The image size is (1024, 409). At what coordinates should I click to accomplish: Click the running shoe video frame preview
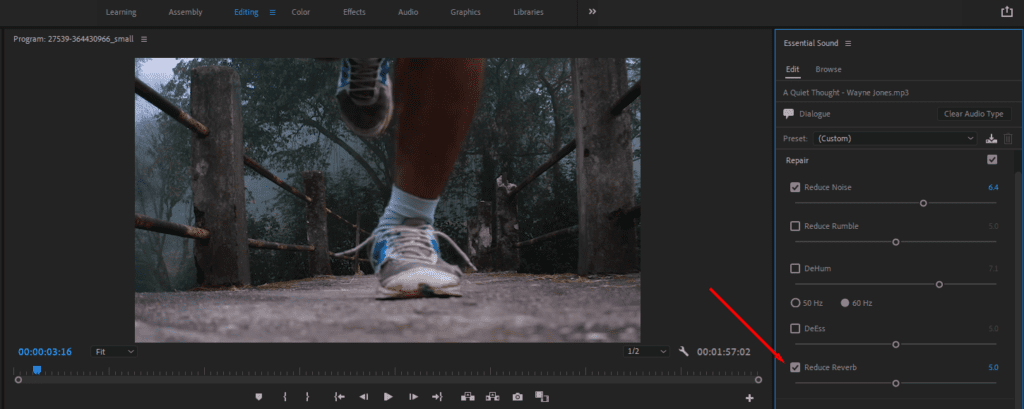tap(387, 200)
